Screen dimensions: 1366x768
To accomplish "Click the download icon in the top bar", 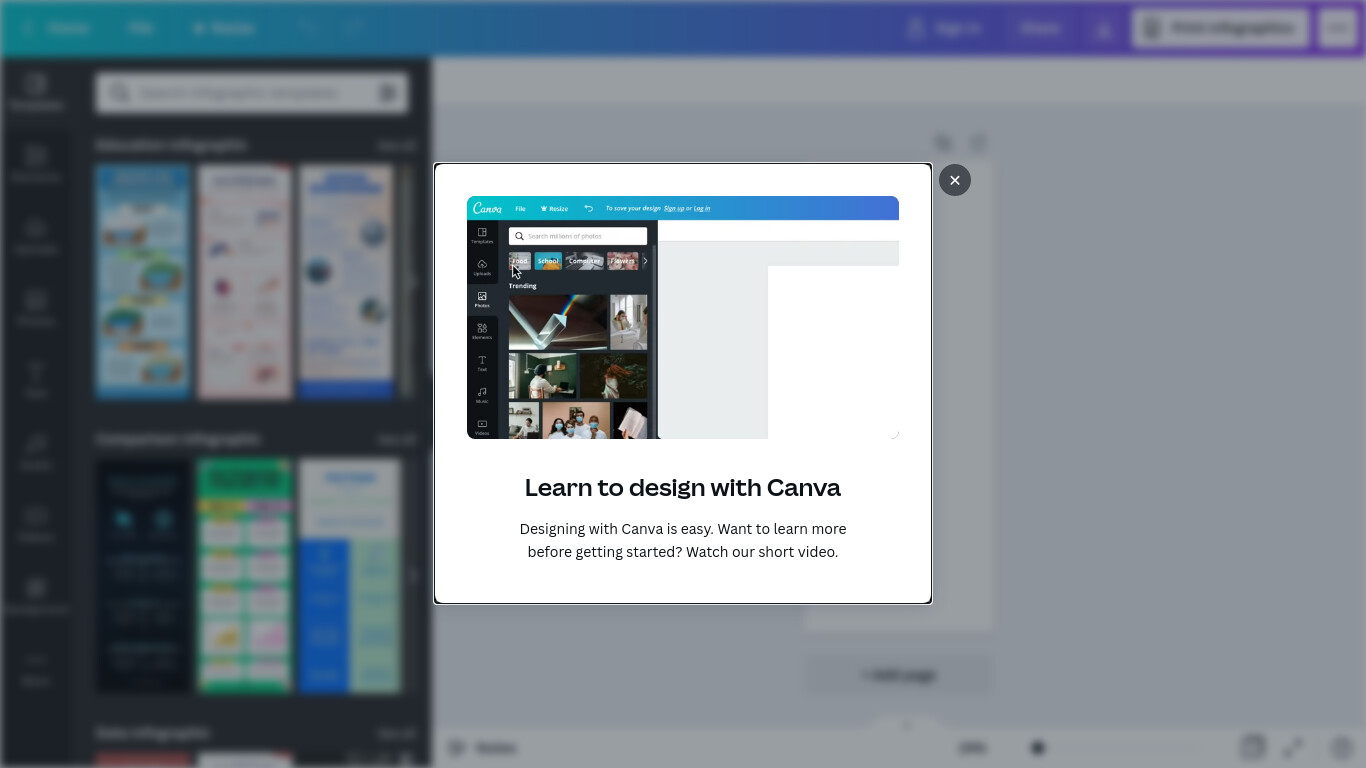I will coord(1104,28).
